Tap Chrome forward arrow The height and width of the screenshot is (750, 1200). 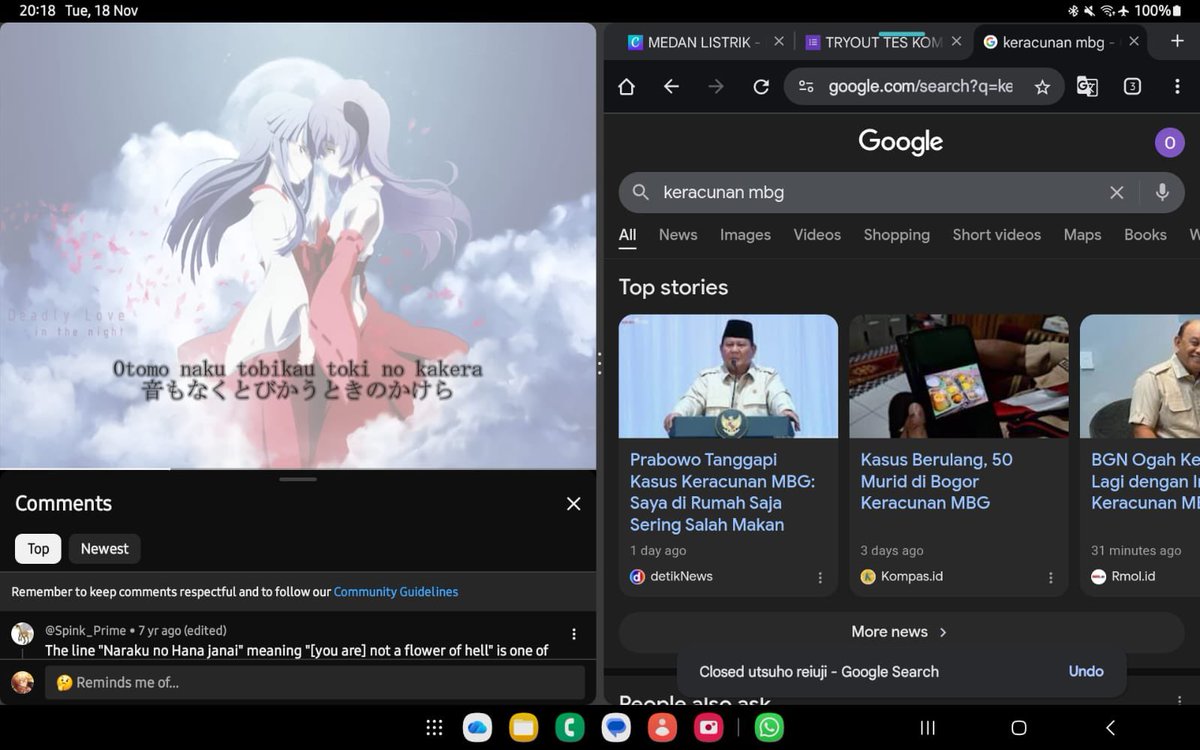click(x=716, y=87)
